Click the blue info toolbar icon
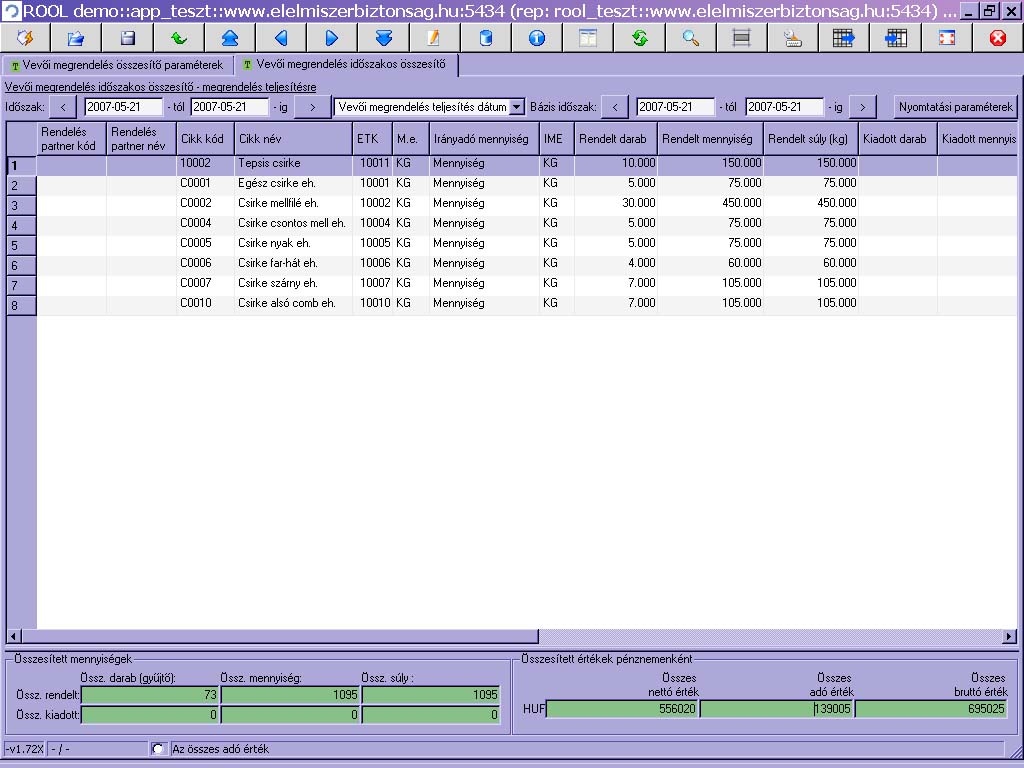Viewport: 1024px width, 768px height. (537, 38)
